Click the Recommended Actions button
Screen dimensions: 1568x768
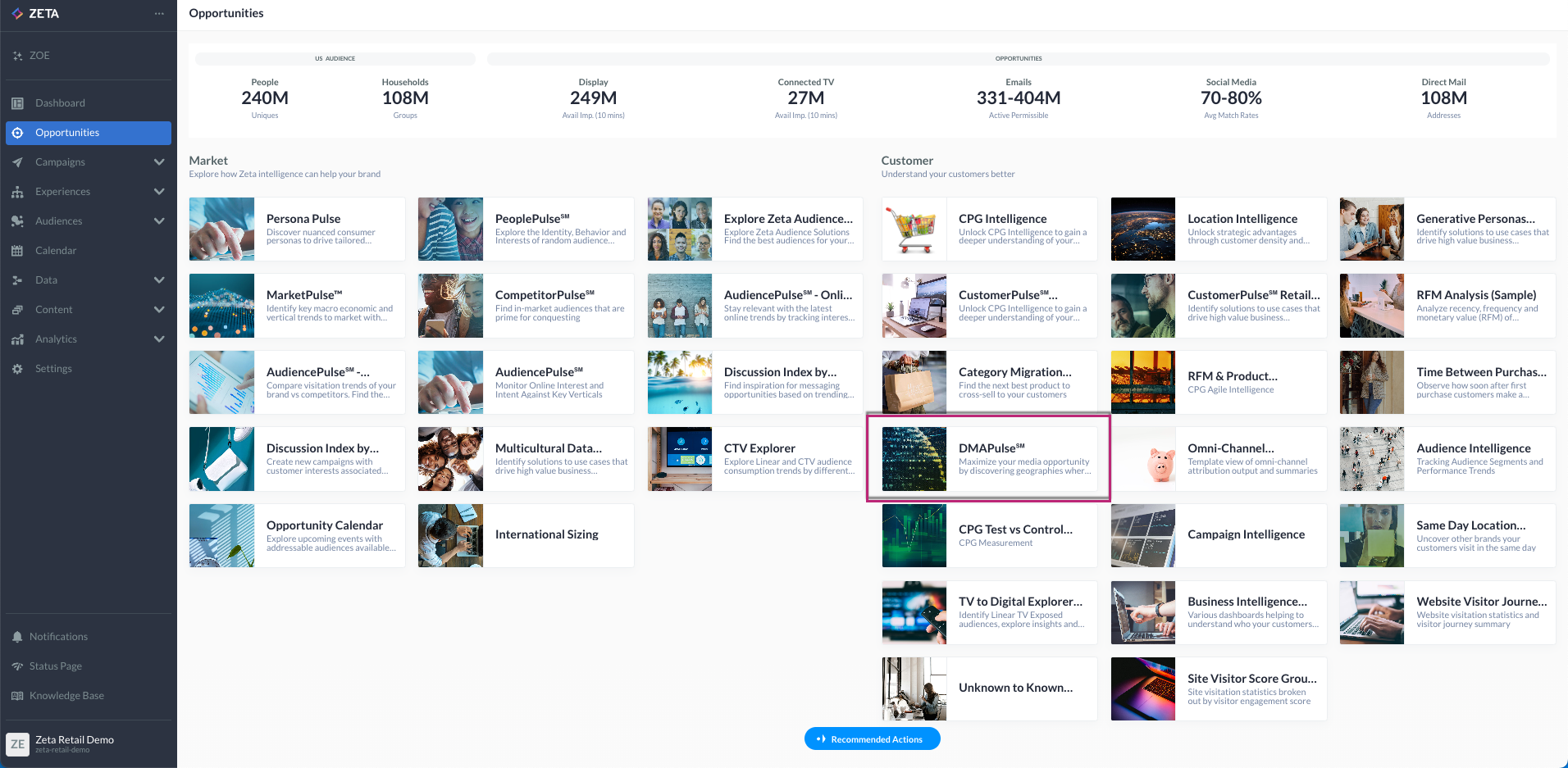[x=872, y=739]
